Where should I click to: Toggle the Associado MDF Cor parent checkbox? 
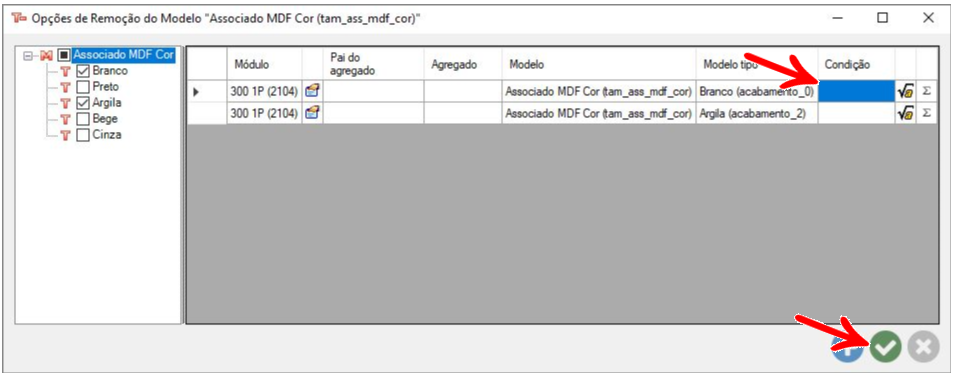[x=64, y=55]
